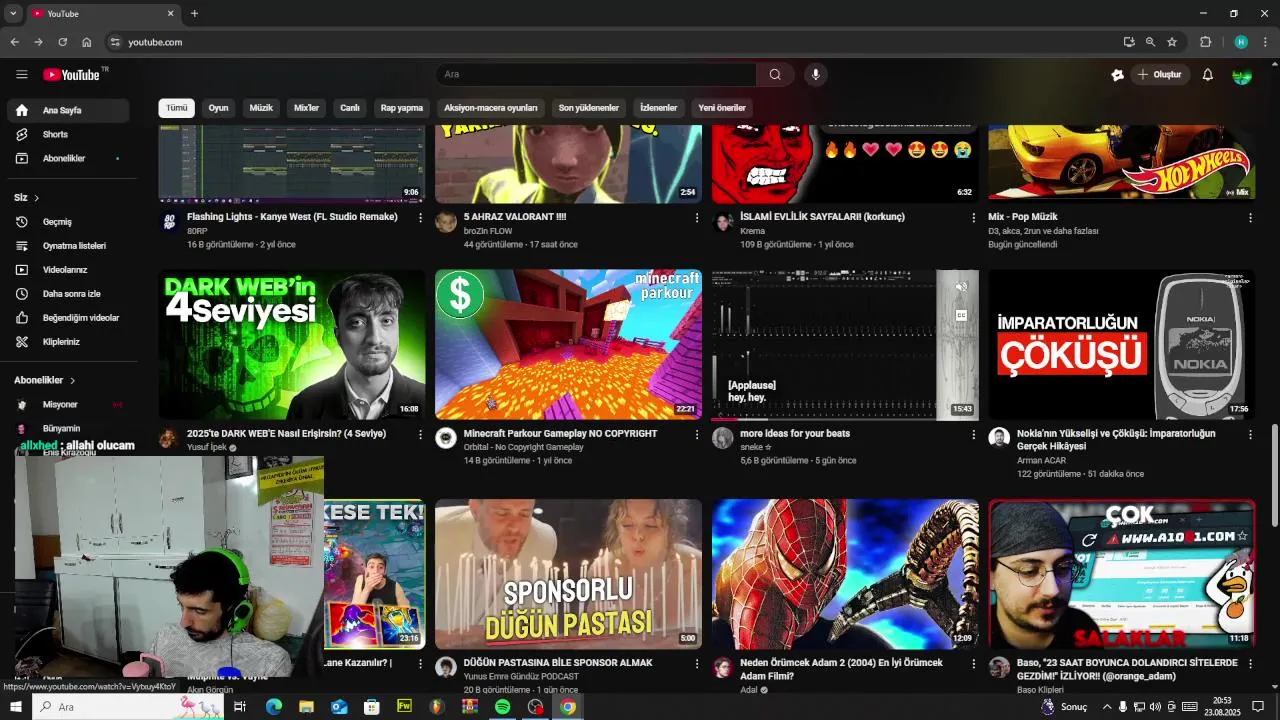Open Daha sonra izle list

pyautogui.click(x=68, y=294)
